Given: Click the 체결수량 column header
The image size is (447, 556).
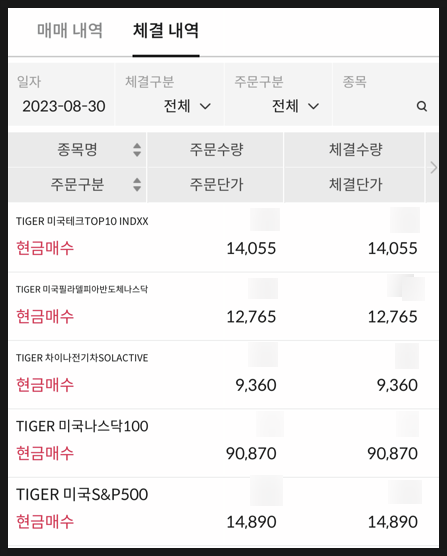Looking at the screenshot, I should tap(355, 150).
